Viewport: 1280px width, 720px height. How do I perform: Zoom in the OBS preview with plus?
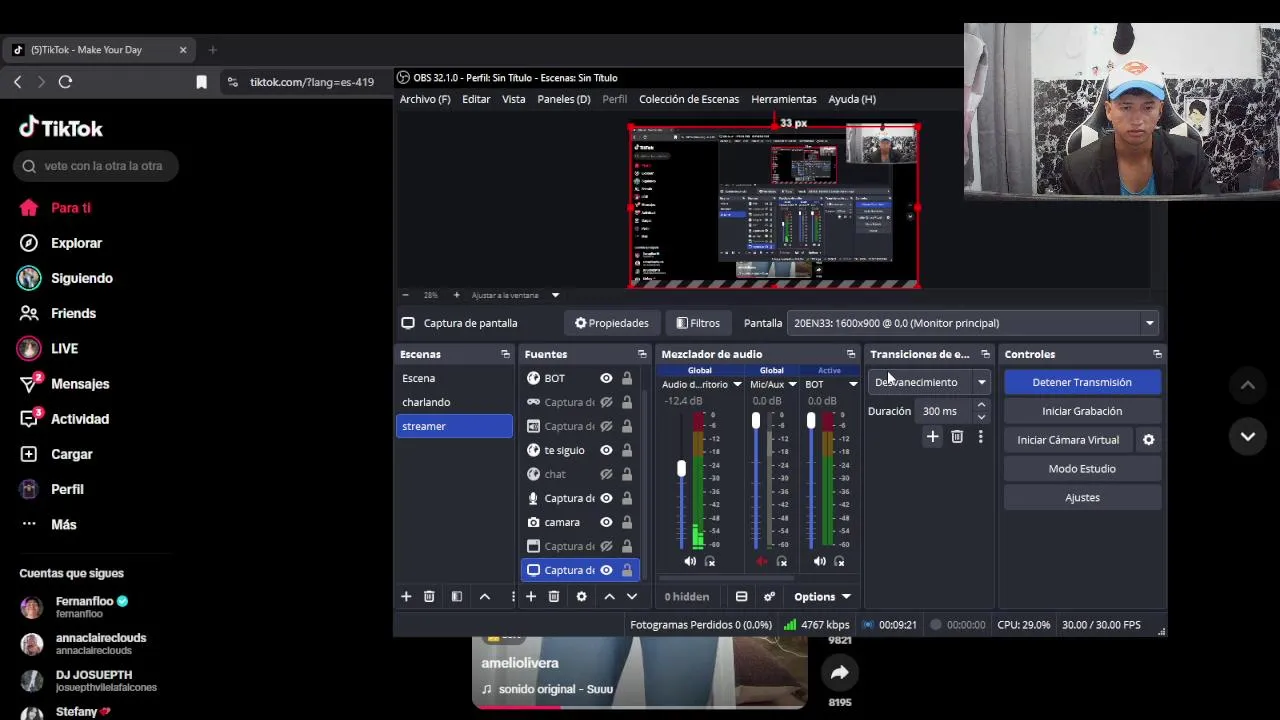point(456,295)
